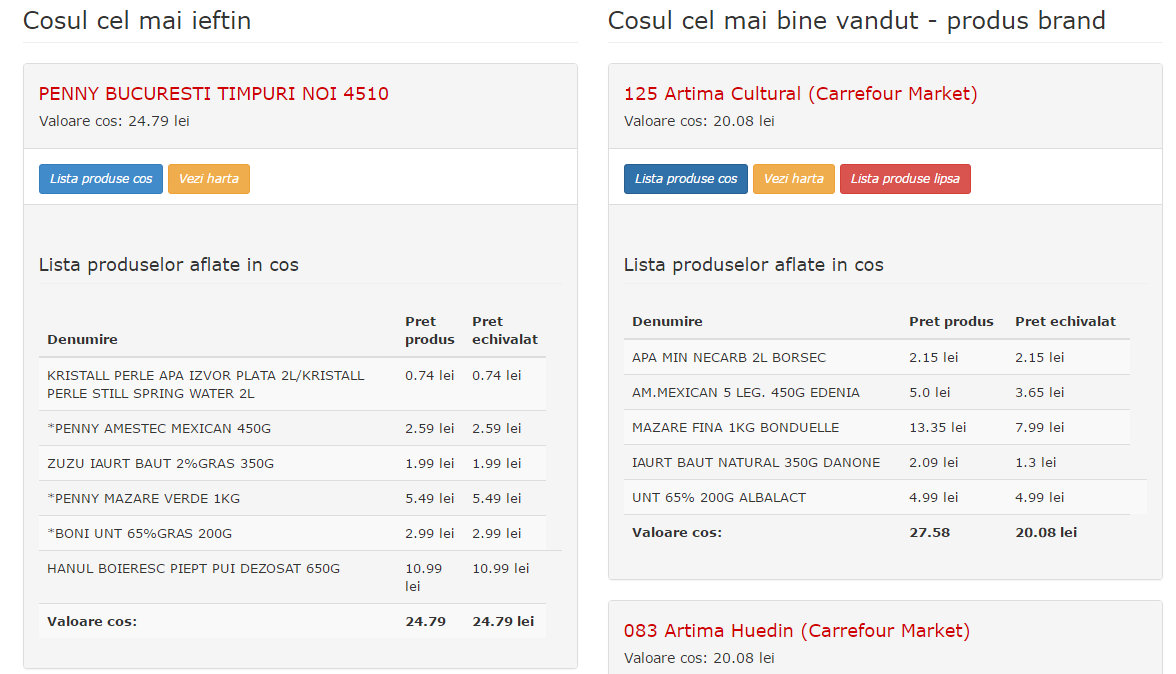Select the *PENNY MAZARE VERDE 1KG product name
Viewport: 1176px width, 674px height.
[x=144, y=499]
